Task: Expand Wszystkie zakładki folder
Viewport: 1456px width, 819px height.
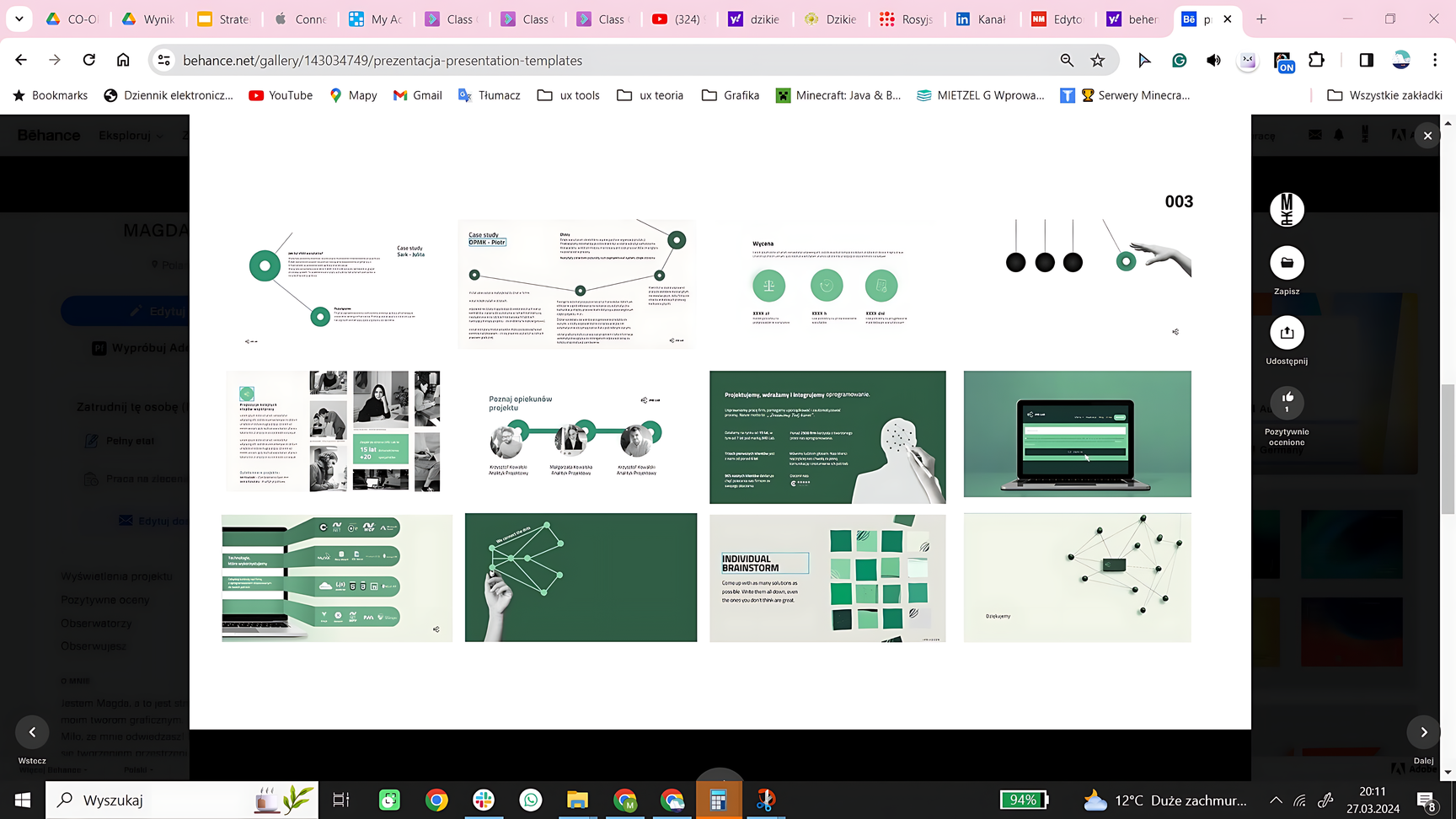Action: point(1384,95)
